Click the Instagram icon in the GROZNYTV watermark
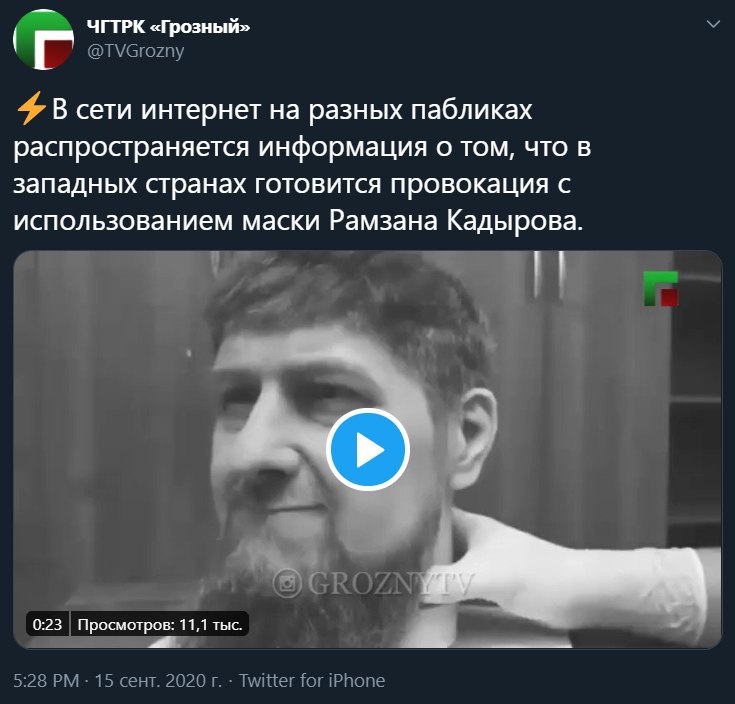 [287, 583]
